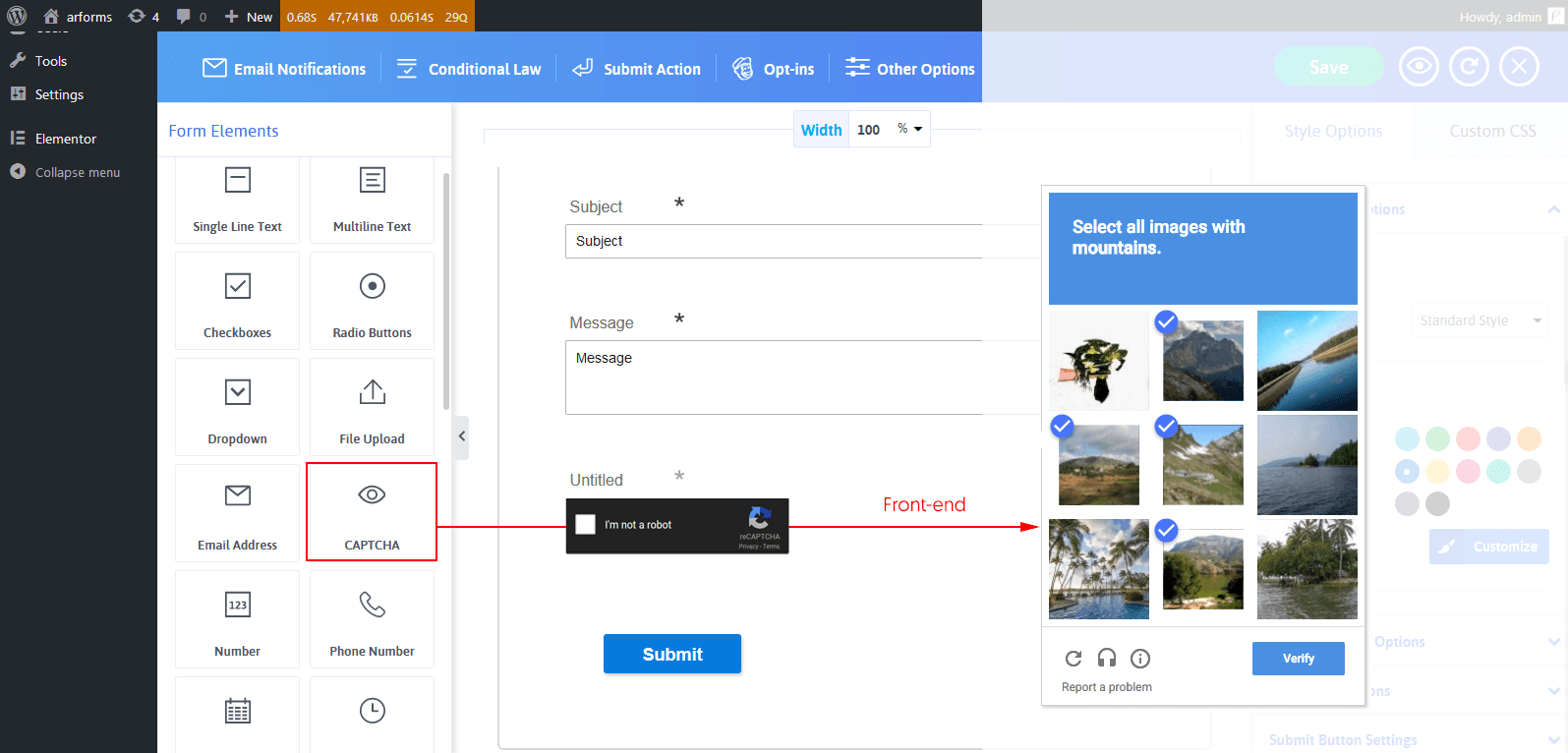This screenshot has height=753, width=1568.
Task: Insert the File Upload form element
Action: (x=372, y=407)
